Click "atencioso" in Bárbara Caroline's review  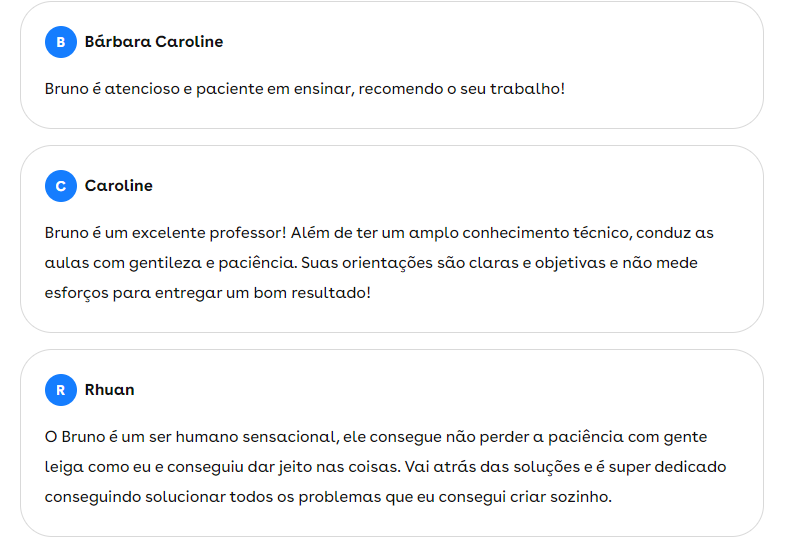pos(136,89)
